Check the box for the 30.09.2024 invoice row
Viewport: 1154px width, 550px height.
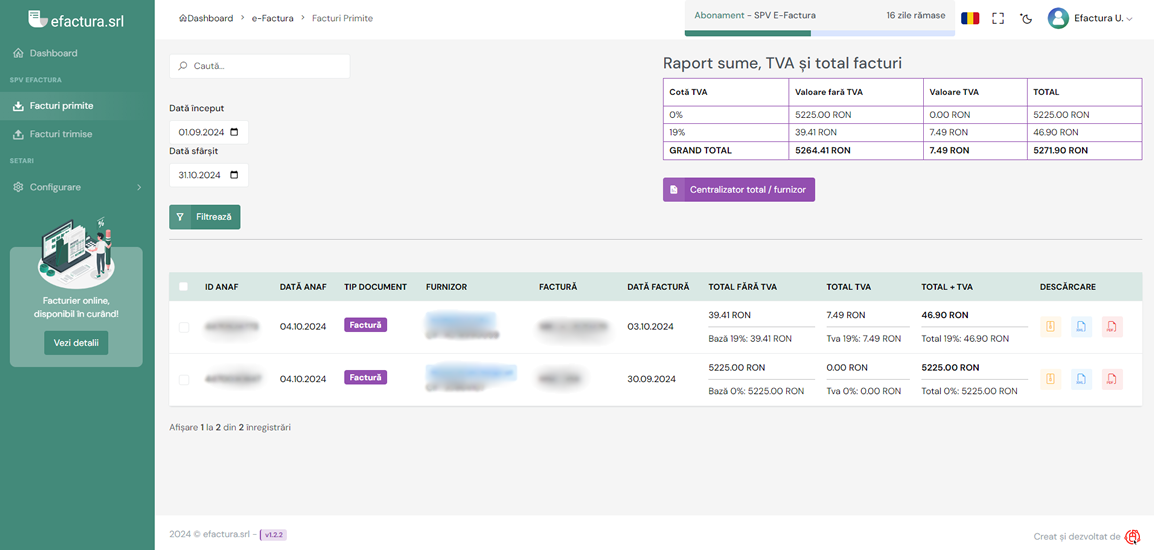click(x=183, y=379)
